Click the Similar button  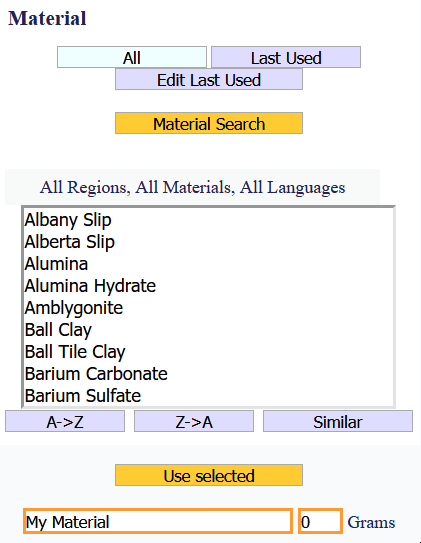(x=338, y=421)
